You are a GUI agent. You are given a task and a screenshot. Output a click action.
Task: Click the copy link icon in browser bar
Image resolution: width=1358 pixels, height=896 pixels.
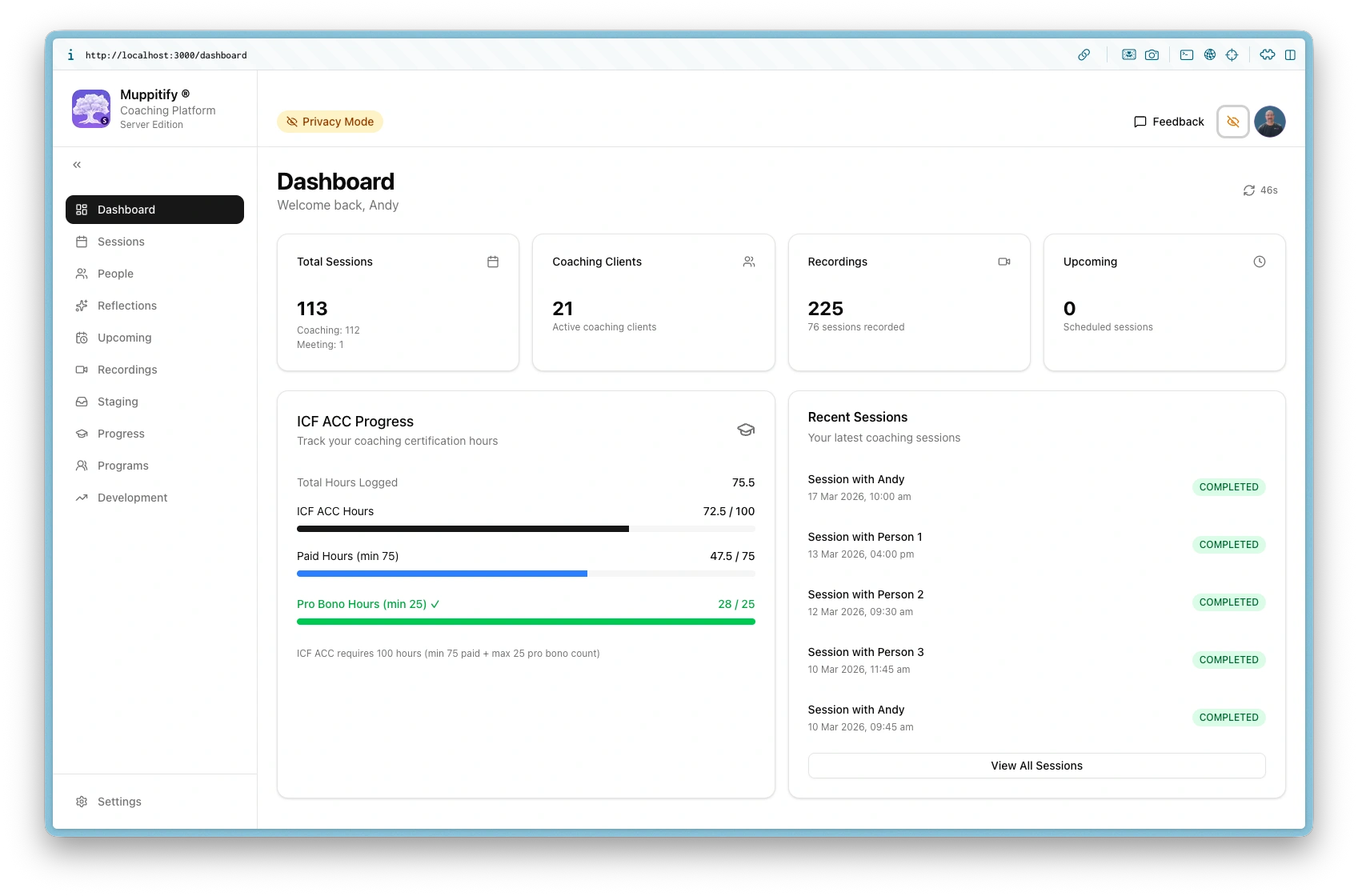pyautogui.click(x=1084, y=55)
